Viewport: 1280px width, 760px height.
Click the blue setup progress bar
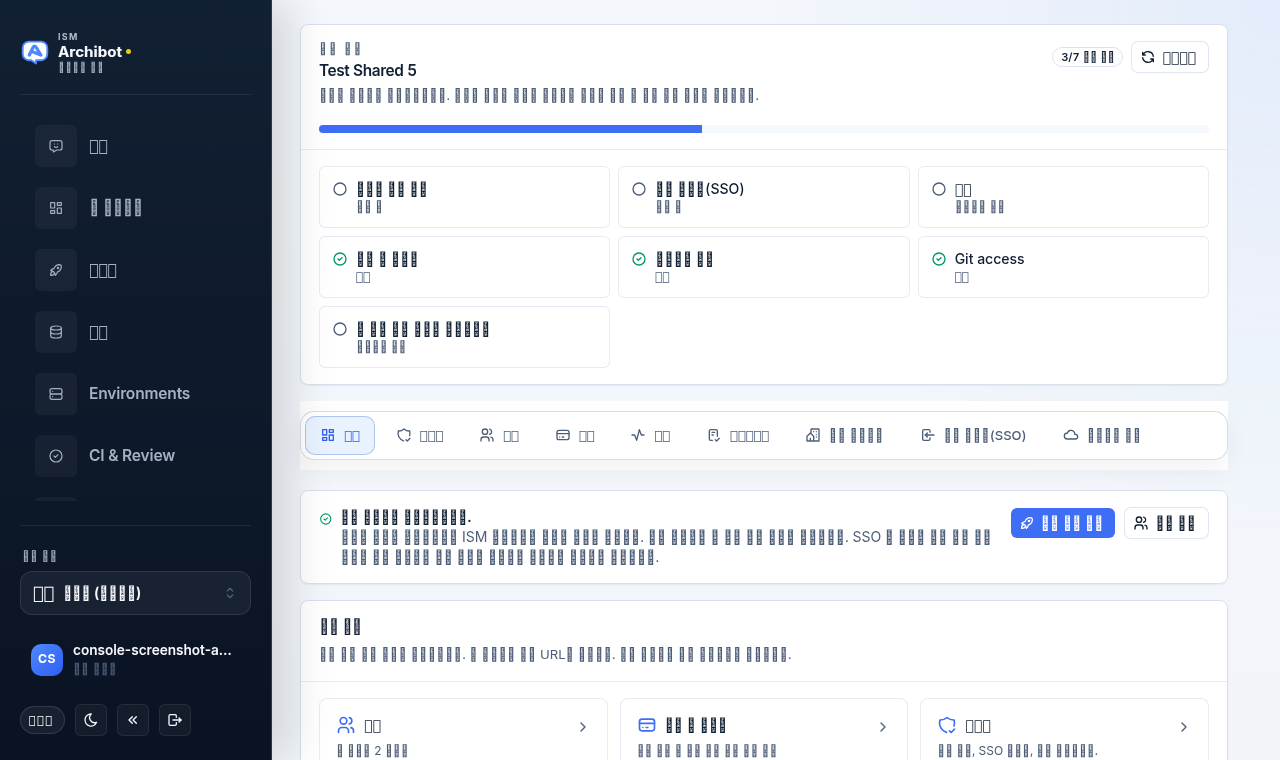point(510,129)
